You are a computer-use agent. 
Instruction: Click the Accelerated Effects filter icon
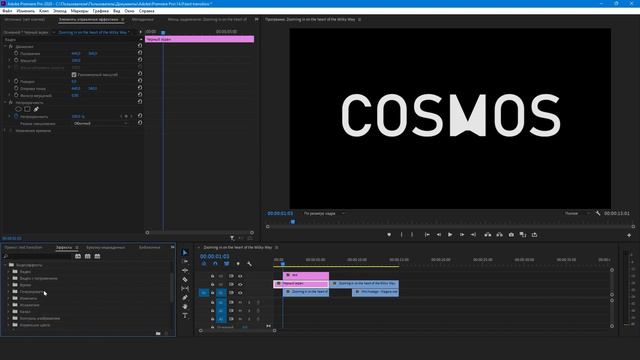pos(78,256)
